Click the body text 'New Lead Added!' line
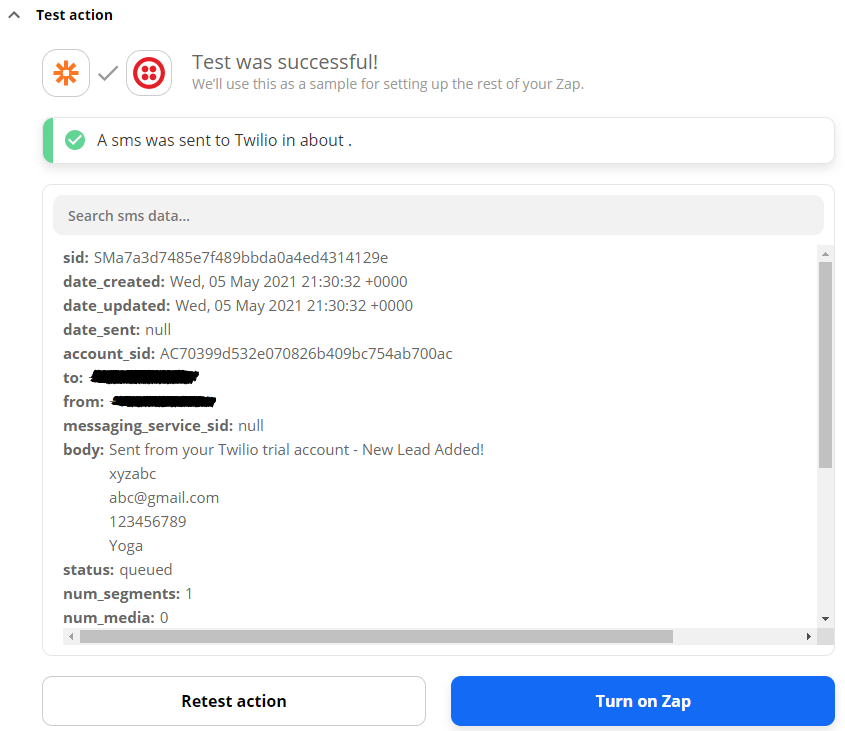The image size is (845, 731). (296, 450)
